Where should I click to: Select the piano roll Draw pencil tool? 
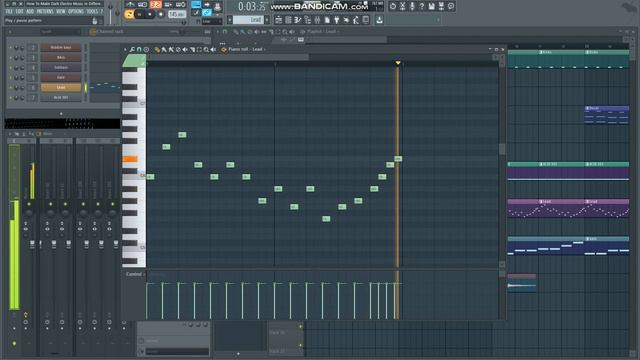[x=157, y=49]
